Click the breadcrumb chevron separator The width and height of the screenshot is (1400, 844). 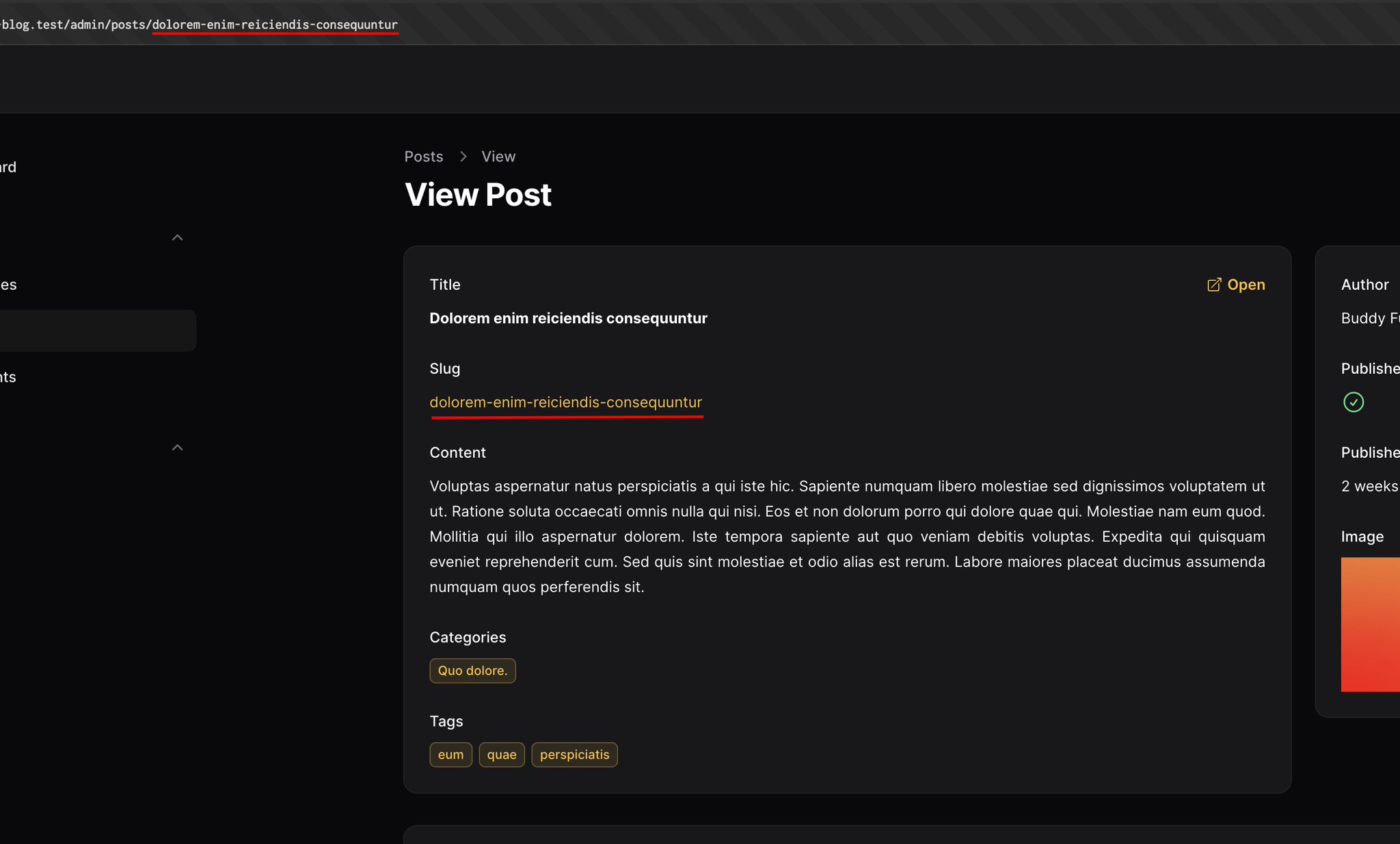[x=463, y=156]
